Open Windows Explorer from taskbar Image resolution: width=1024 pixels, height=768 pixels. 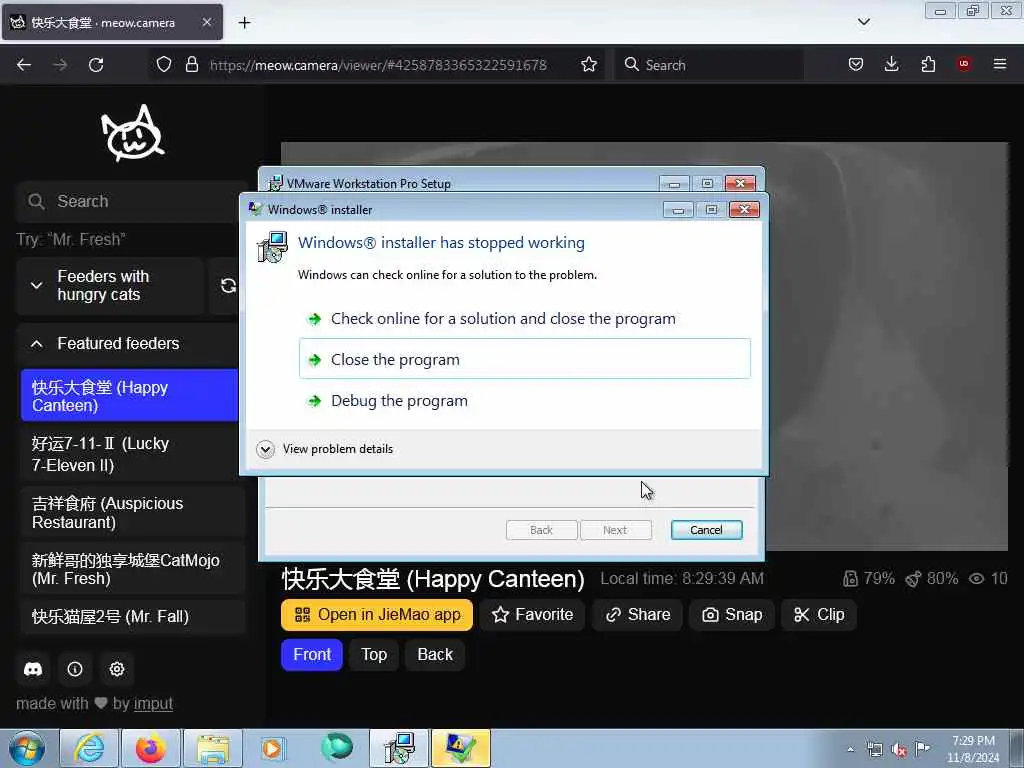tap(213, 748)
